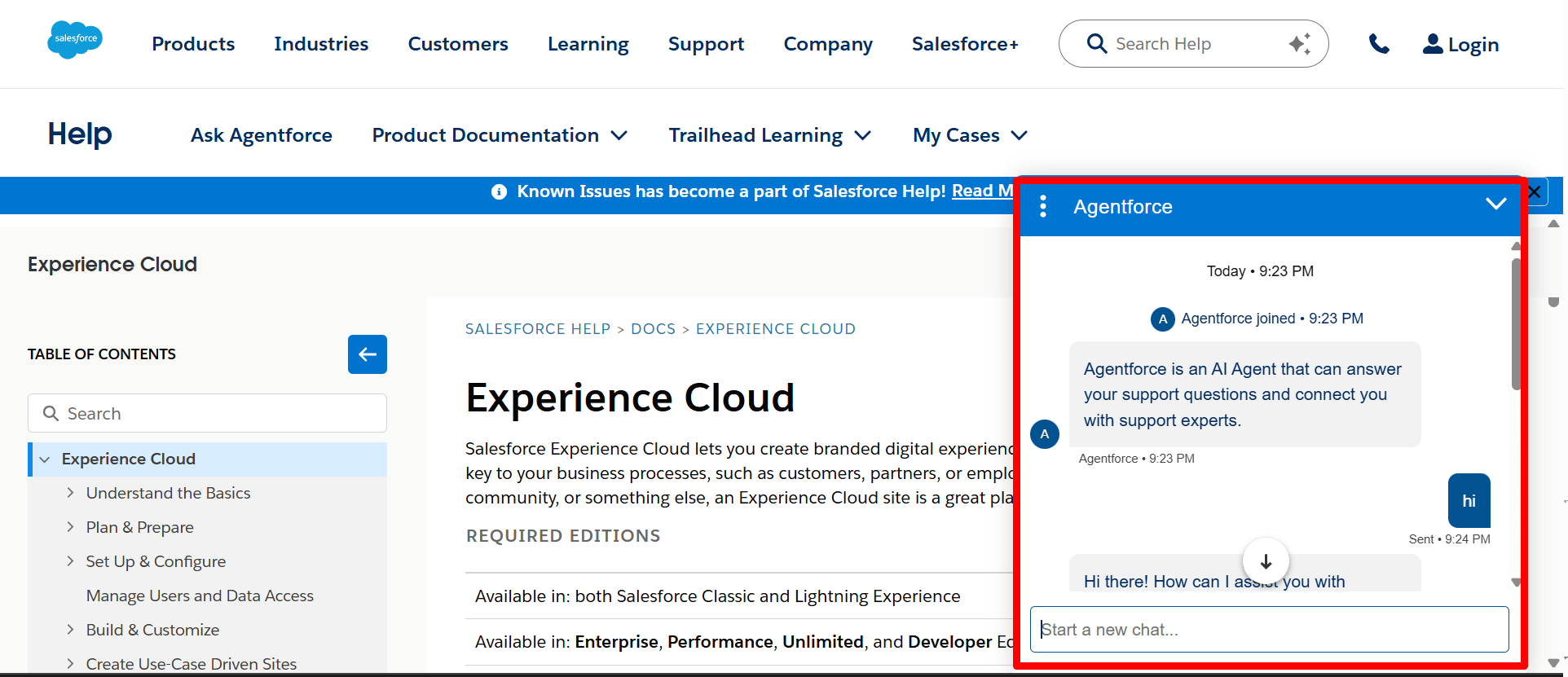Open Manage Users and Data Access
Image resolution: width=1568 pixels, height=677 pixels.
(200, 596)
